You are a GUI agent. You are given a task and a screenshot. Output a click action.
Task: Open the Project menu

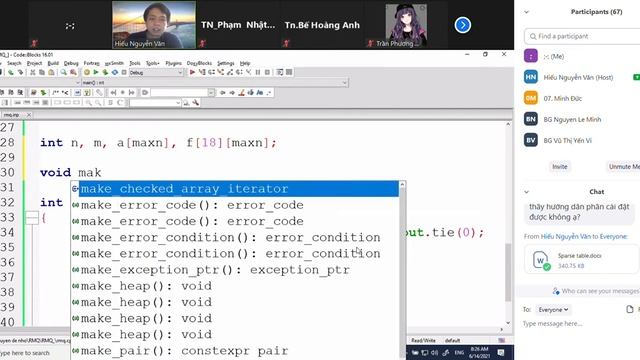[34, 63]
